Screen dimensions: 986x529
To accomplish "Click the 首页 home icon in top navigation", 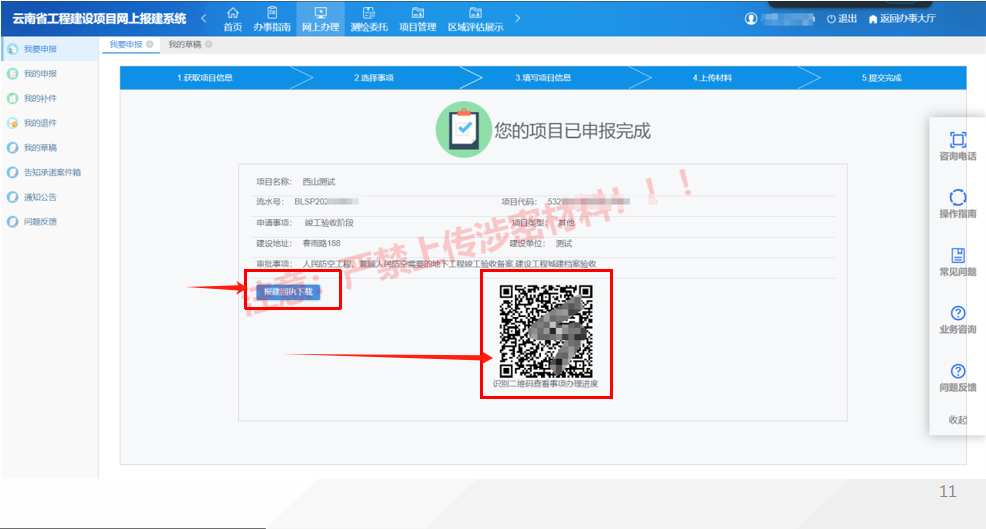I will tap(232, 13).
